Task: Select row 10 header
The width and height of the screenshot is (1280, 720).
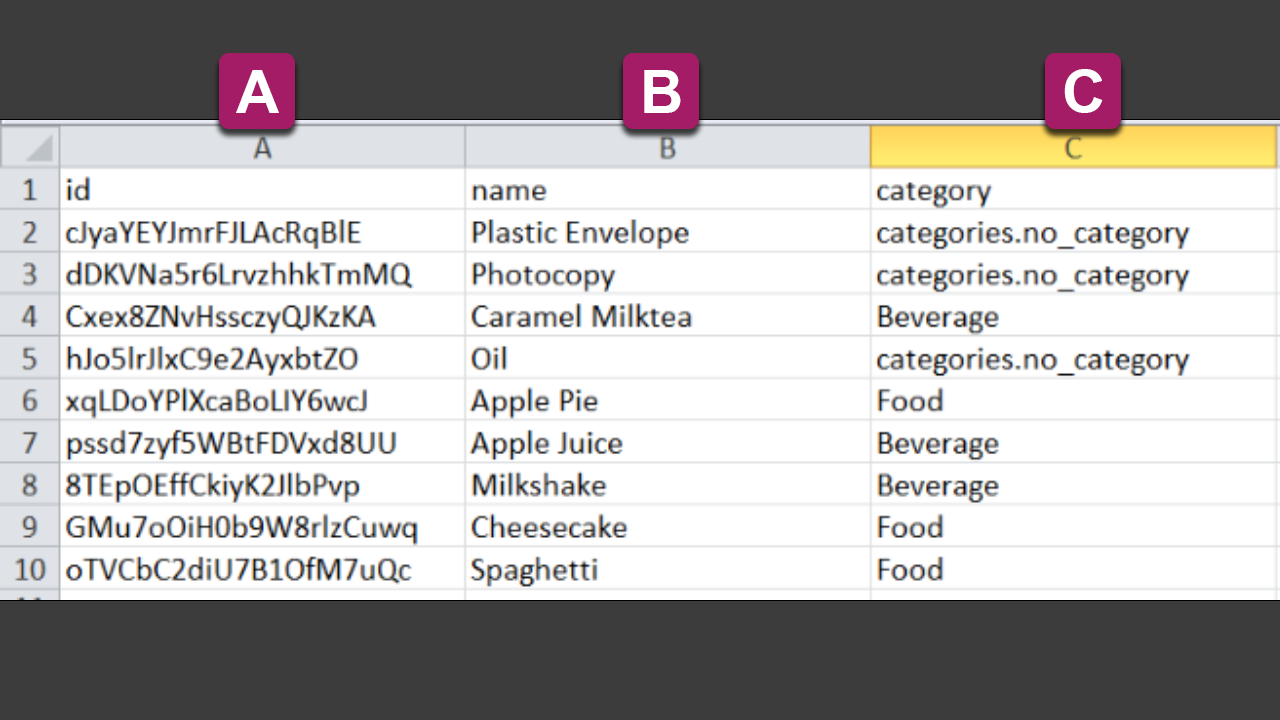Action: (x=30, y=569)
